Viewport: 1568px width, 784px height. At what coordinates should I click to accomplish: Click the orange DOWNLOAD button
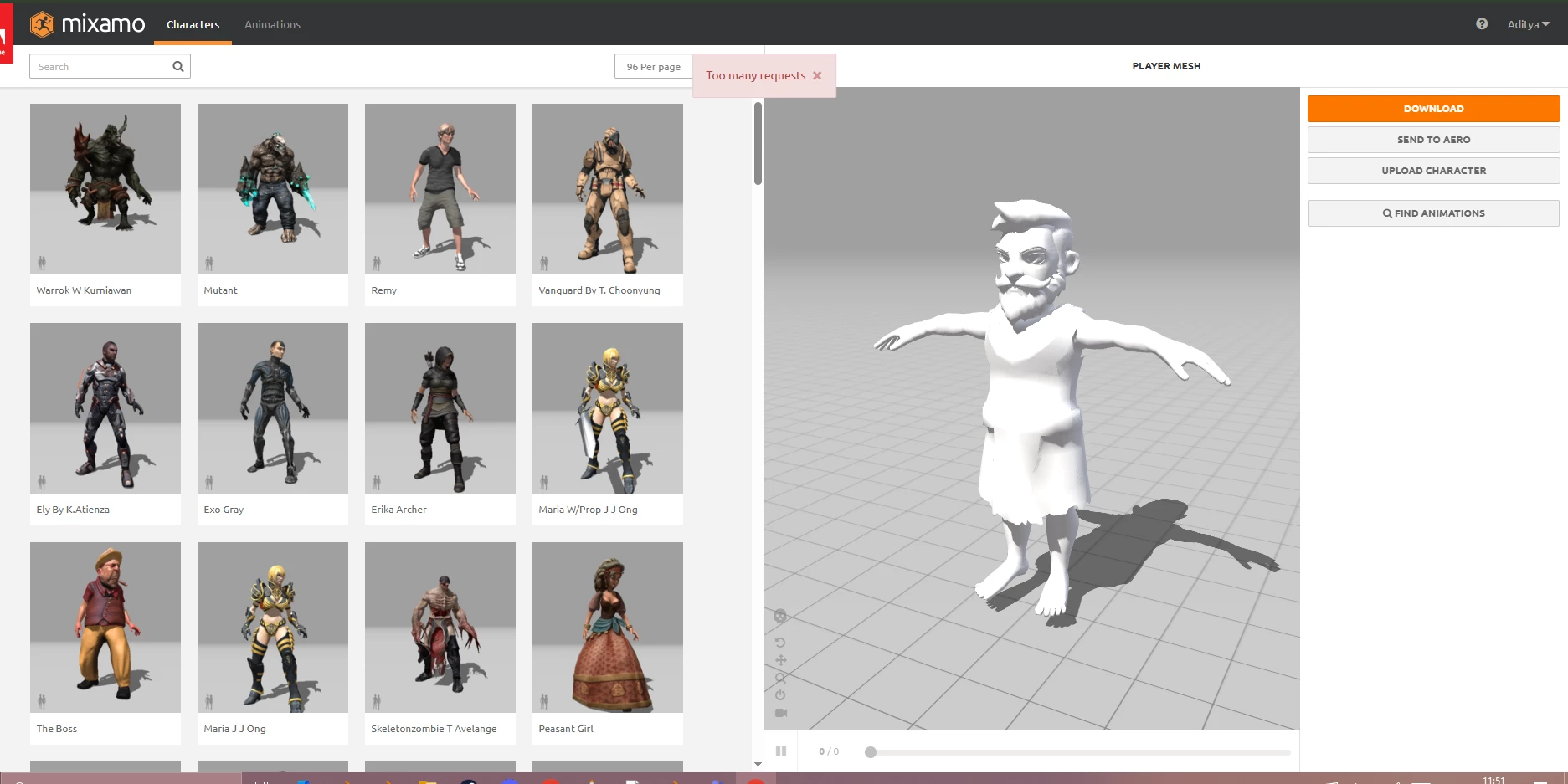[x=1433, y=109]
